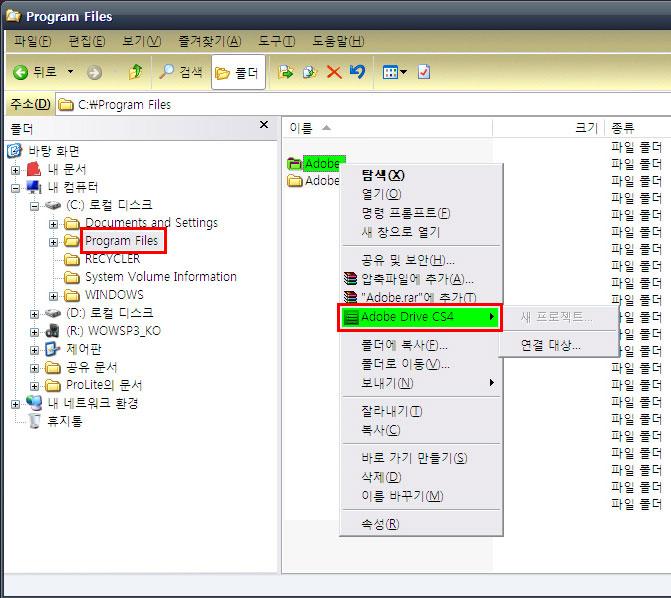Open the 도구(T) menu
The width and height of the screenshot is (671, 598).
276,41
